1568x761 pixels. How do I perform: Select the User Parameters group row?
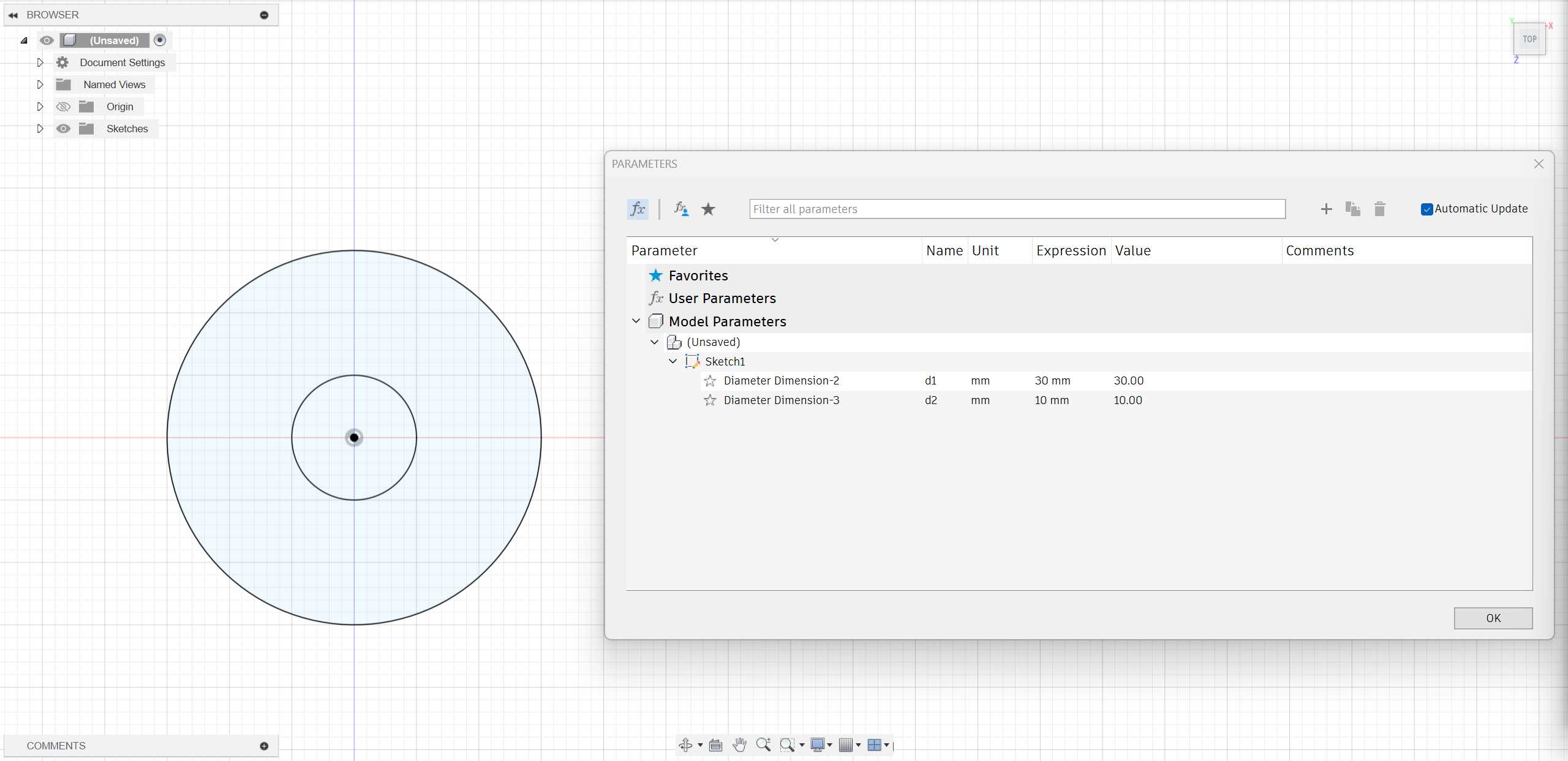click(x=1079, y=299)
